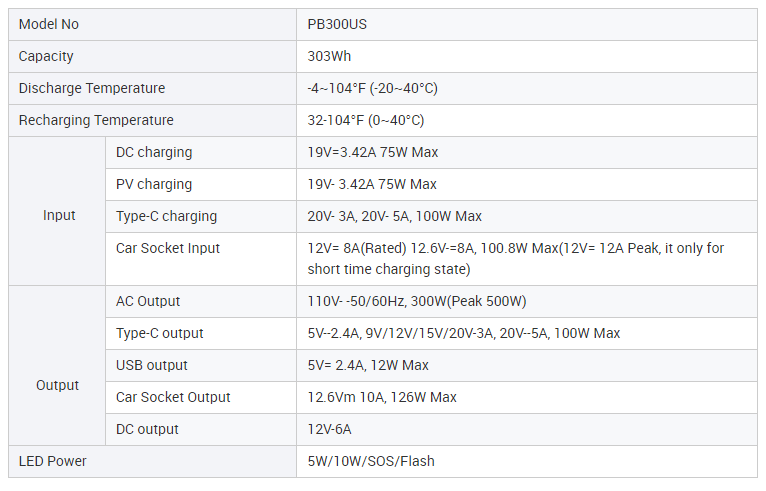
Task: Click the "Model No" label cell
Action: (x=49, y=24)
